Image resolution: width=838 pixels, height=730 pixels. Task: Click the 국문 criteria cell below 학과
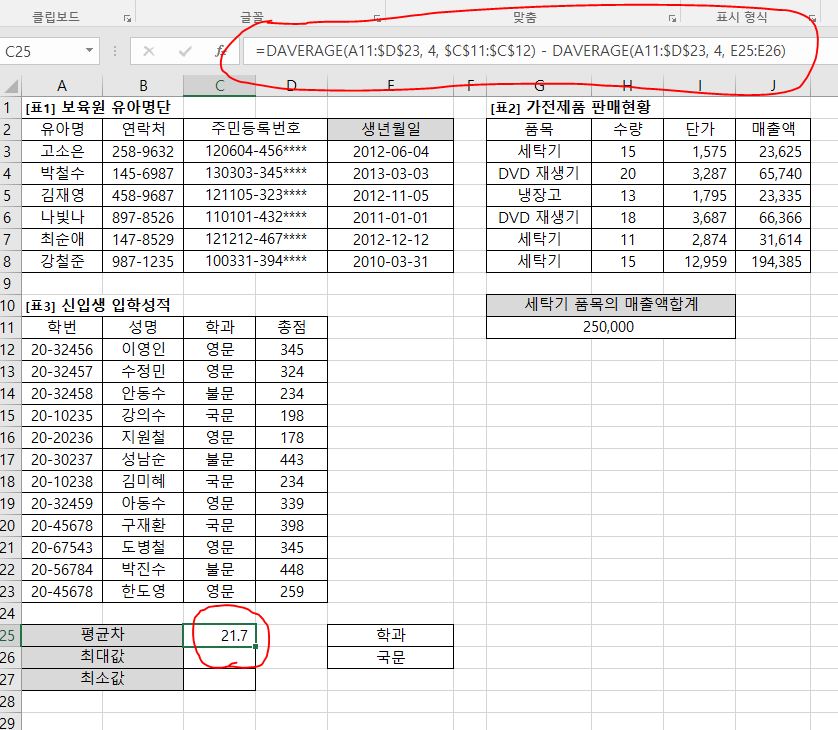point(390,658)
